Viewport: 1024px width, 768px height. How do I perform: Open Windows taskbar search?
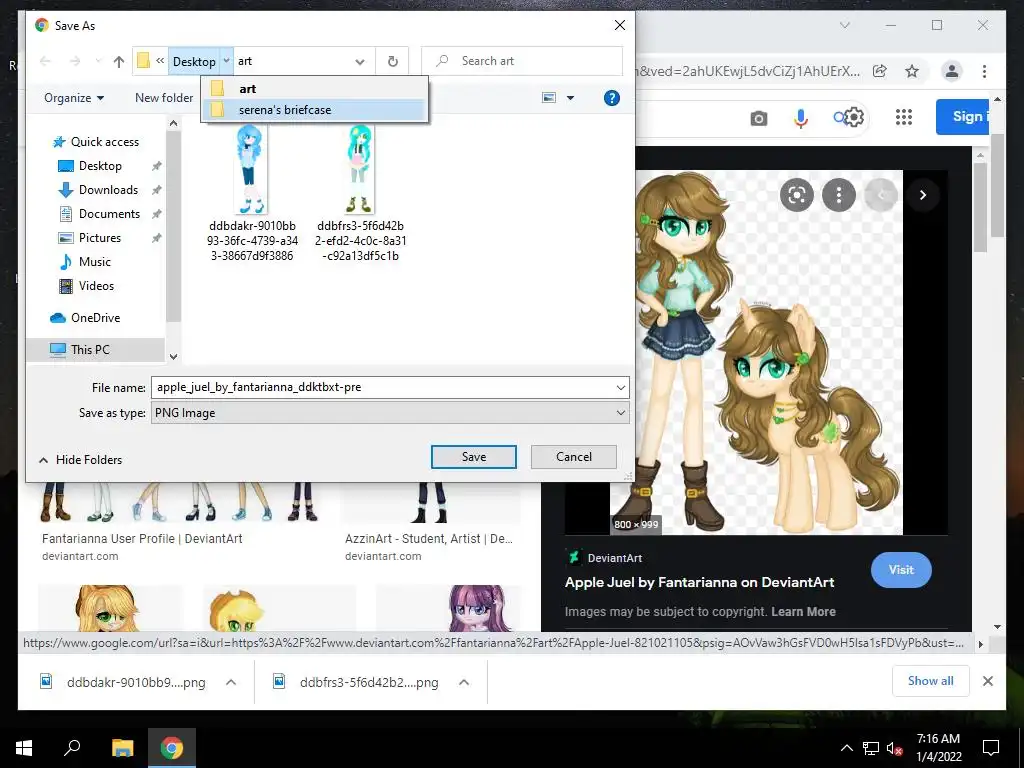coord(72,748)
